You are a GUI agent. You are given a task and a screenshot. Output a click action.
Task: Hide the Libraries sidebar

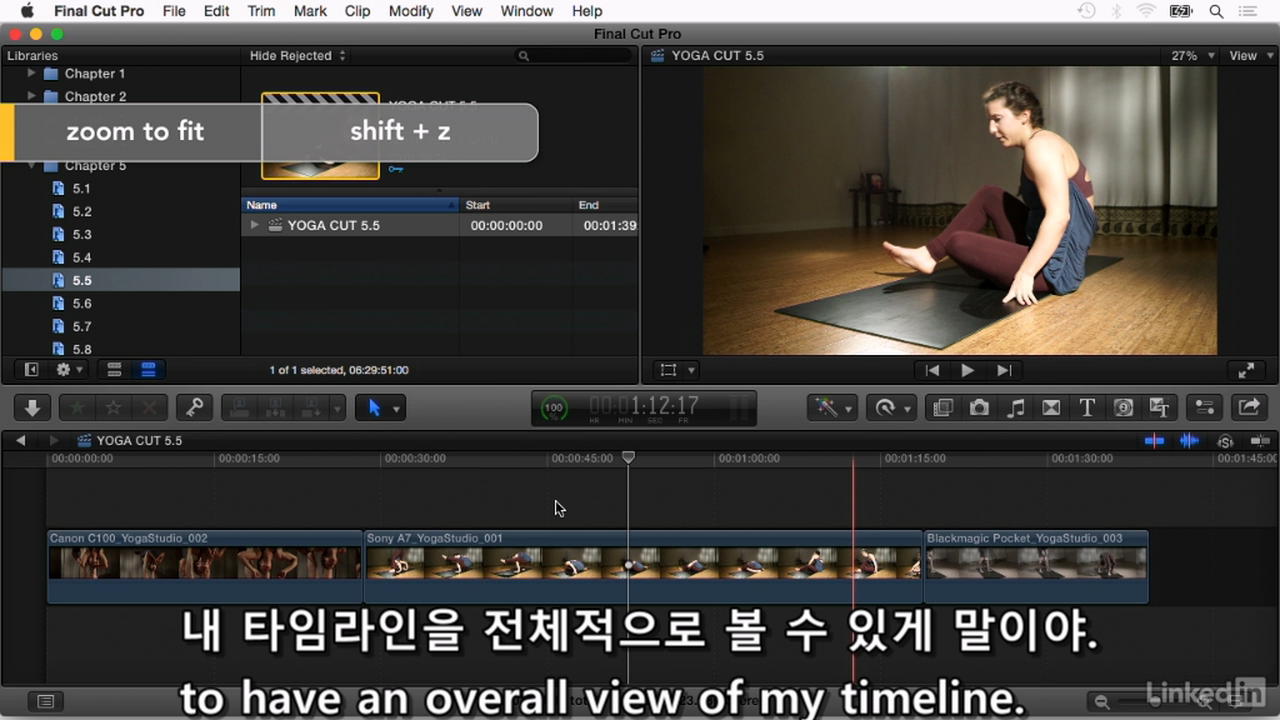click(x=31, y=370)
